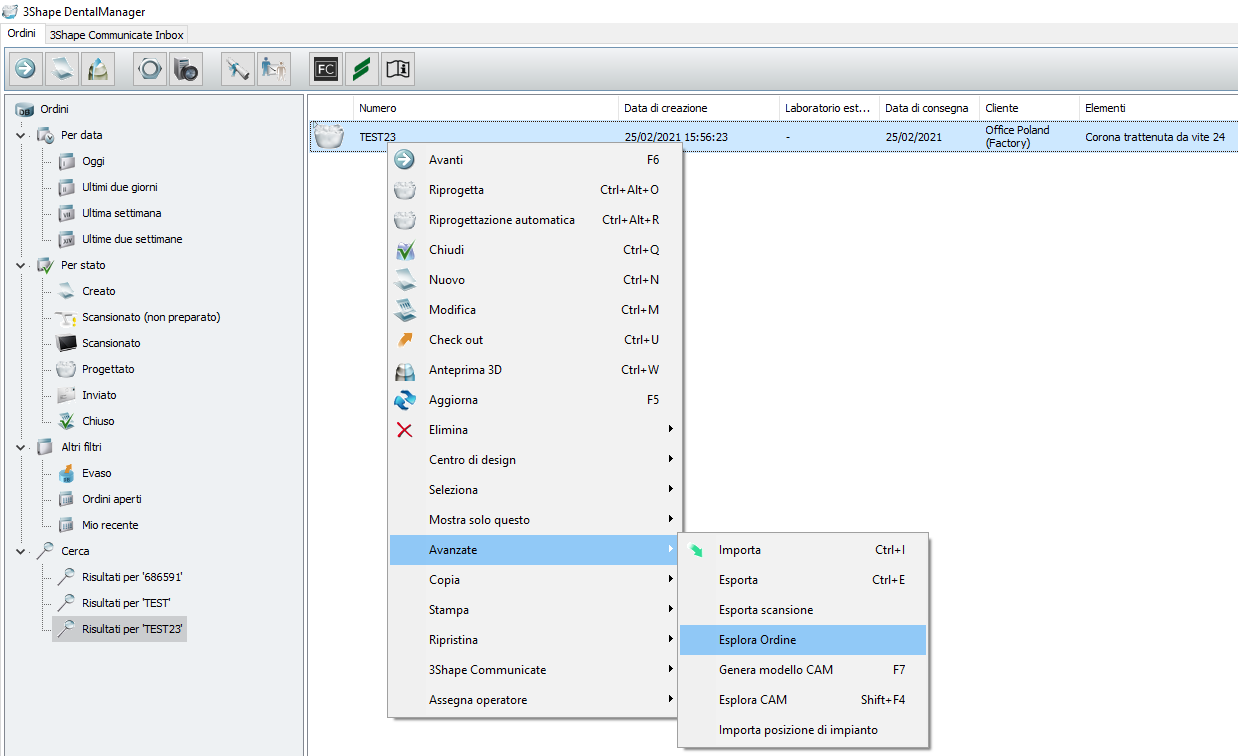This screenshot has height=756, width=1238.
Task: Click the tooth design toolbar icon
Action: pos(98,69)
